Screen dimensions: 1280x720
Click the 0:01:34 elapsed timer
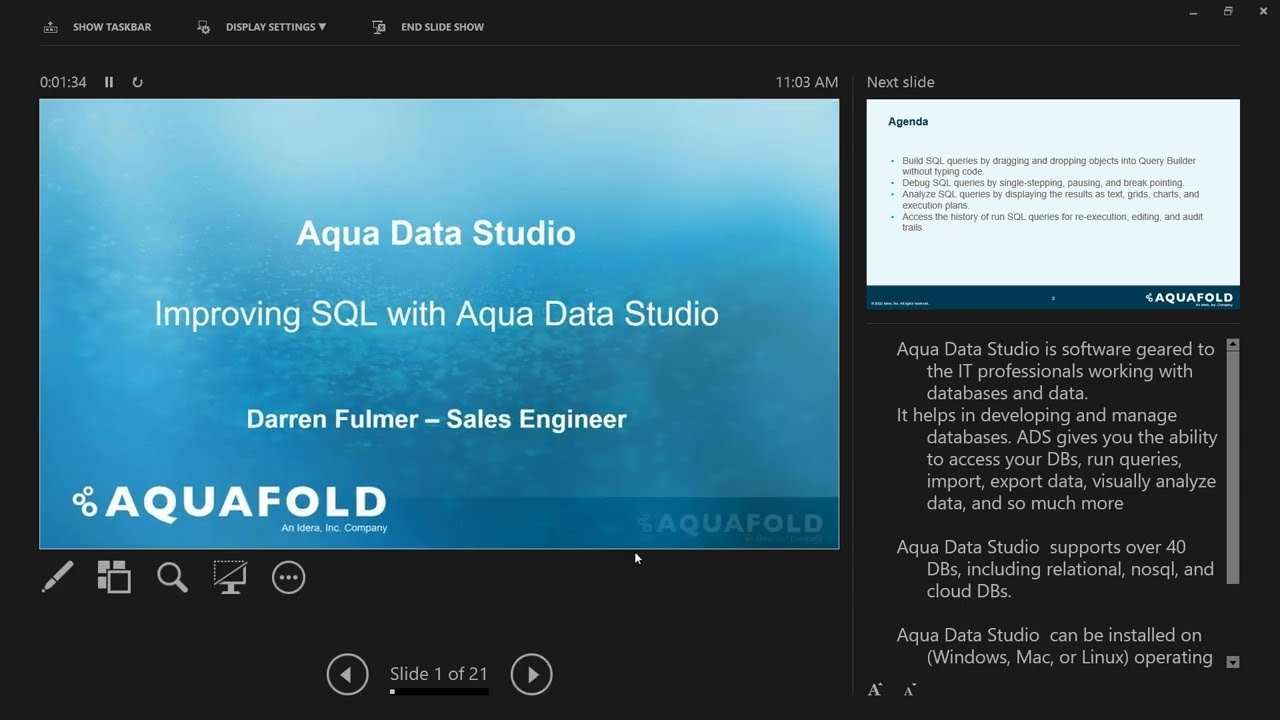(x=63, y=82)
